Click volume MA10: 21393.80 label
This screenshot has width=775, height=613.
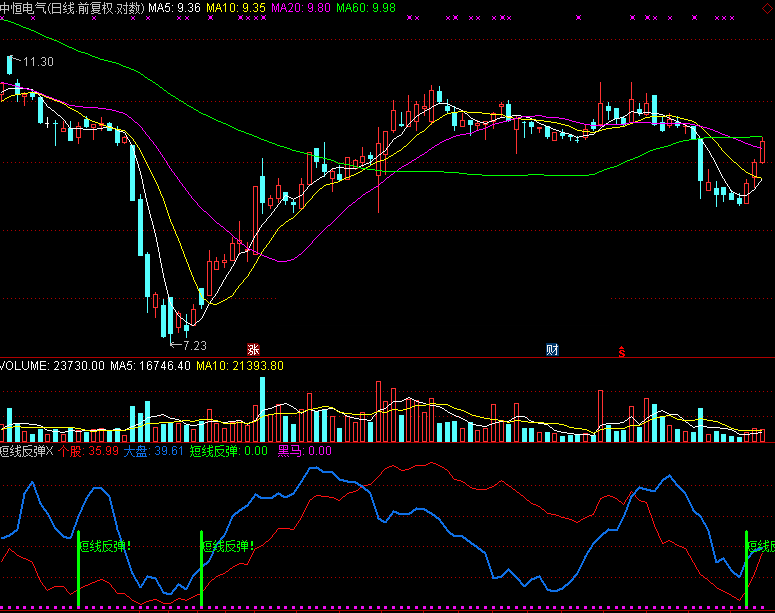click(240, 366)
